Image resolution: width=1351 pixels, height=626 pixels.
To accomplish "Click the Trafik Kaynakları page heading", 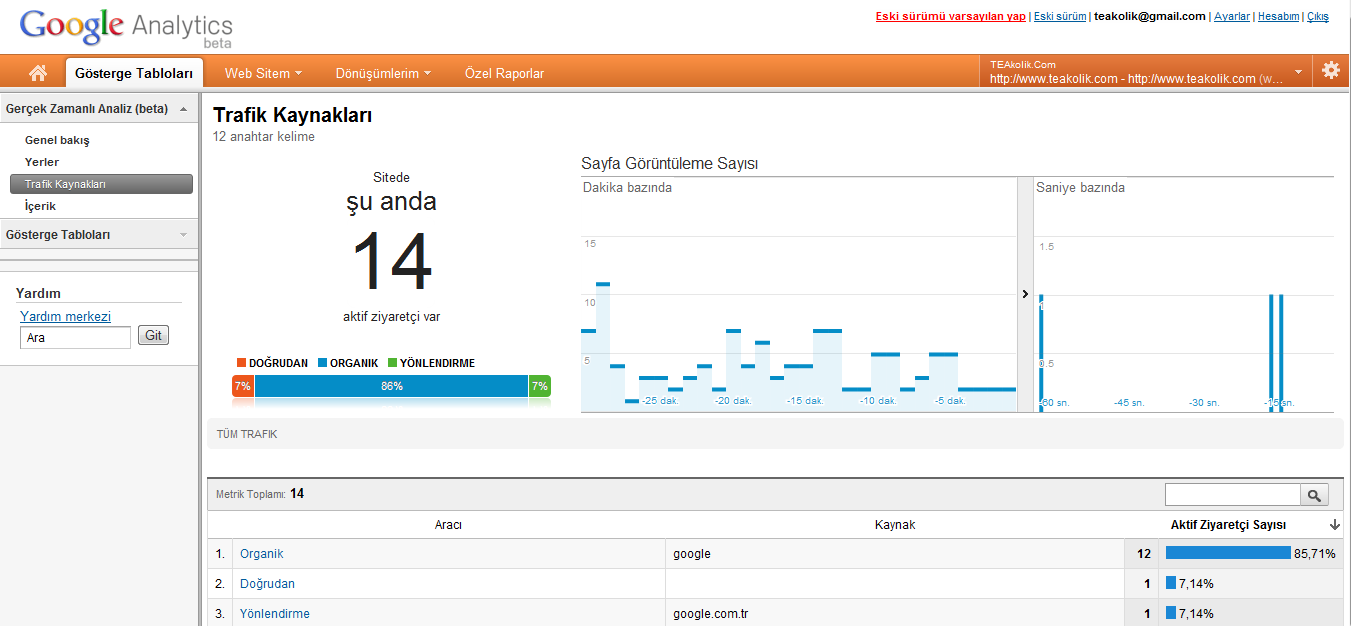I will click(x=293, y=115).
